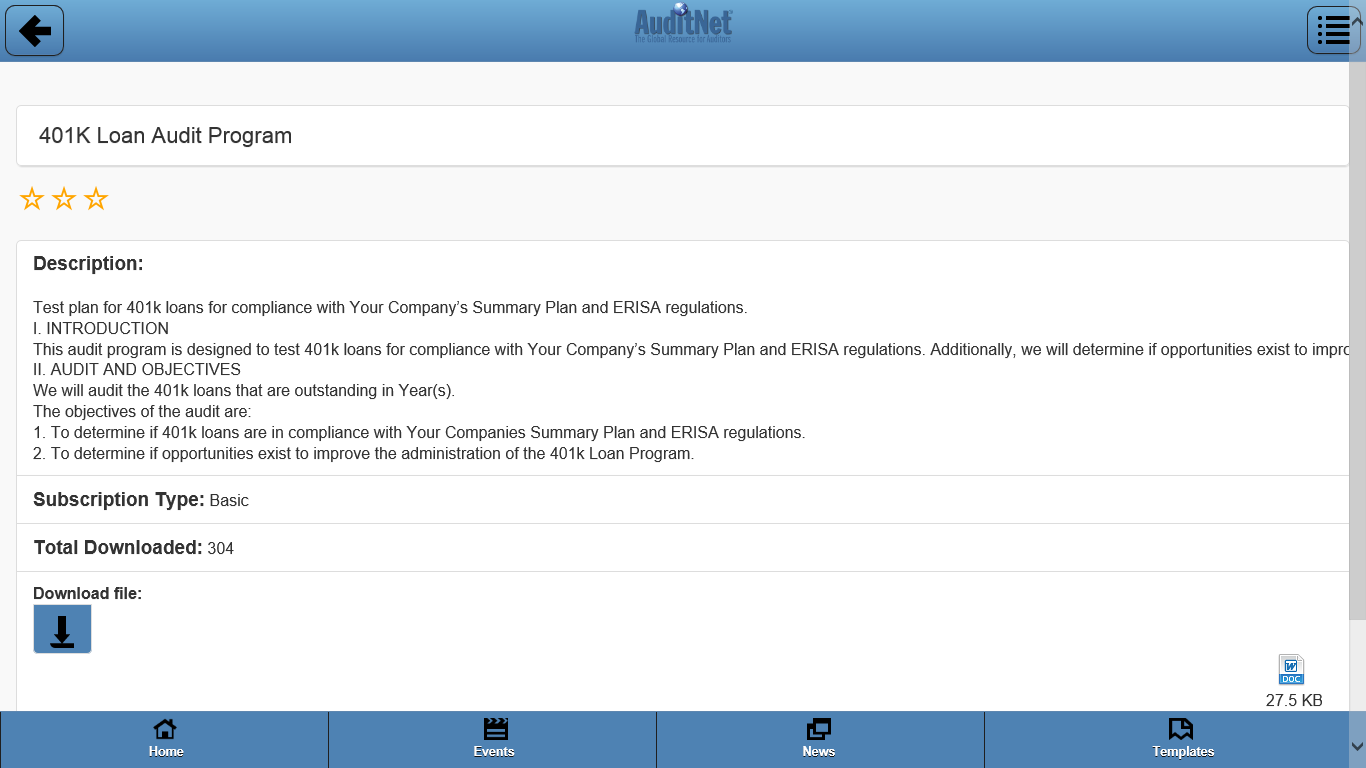Open the Events tab

(x=493, y=739)
